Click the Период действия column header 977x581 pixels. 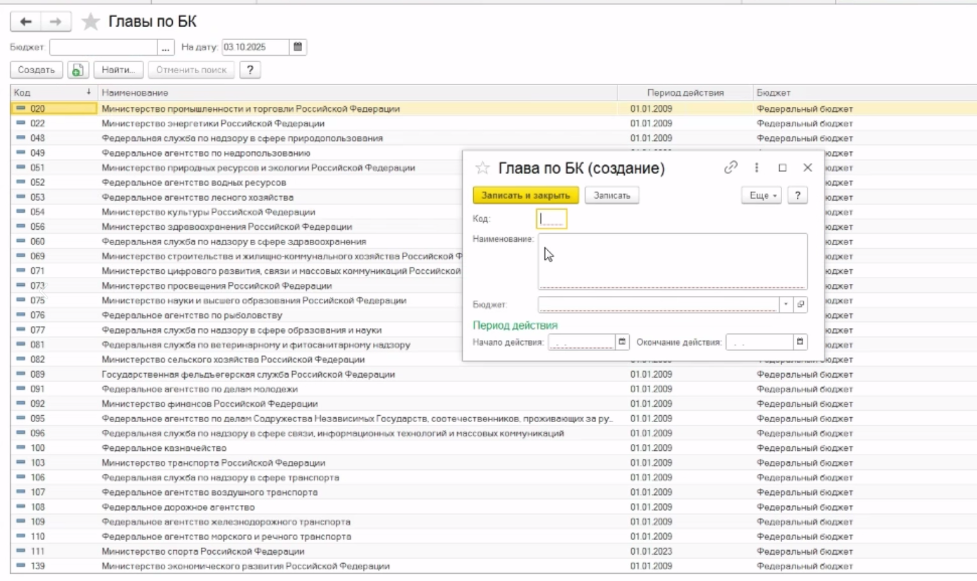click(x=685, y=93)
